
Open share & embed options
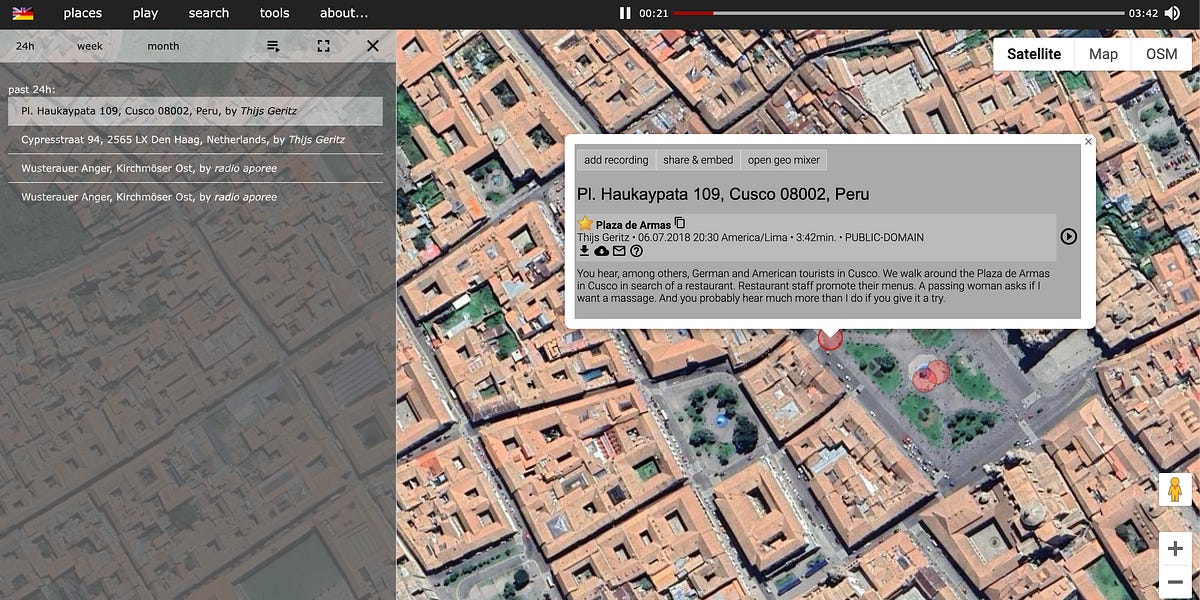tap(698, 160)
